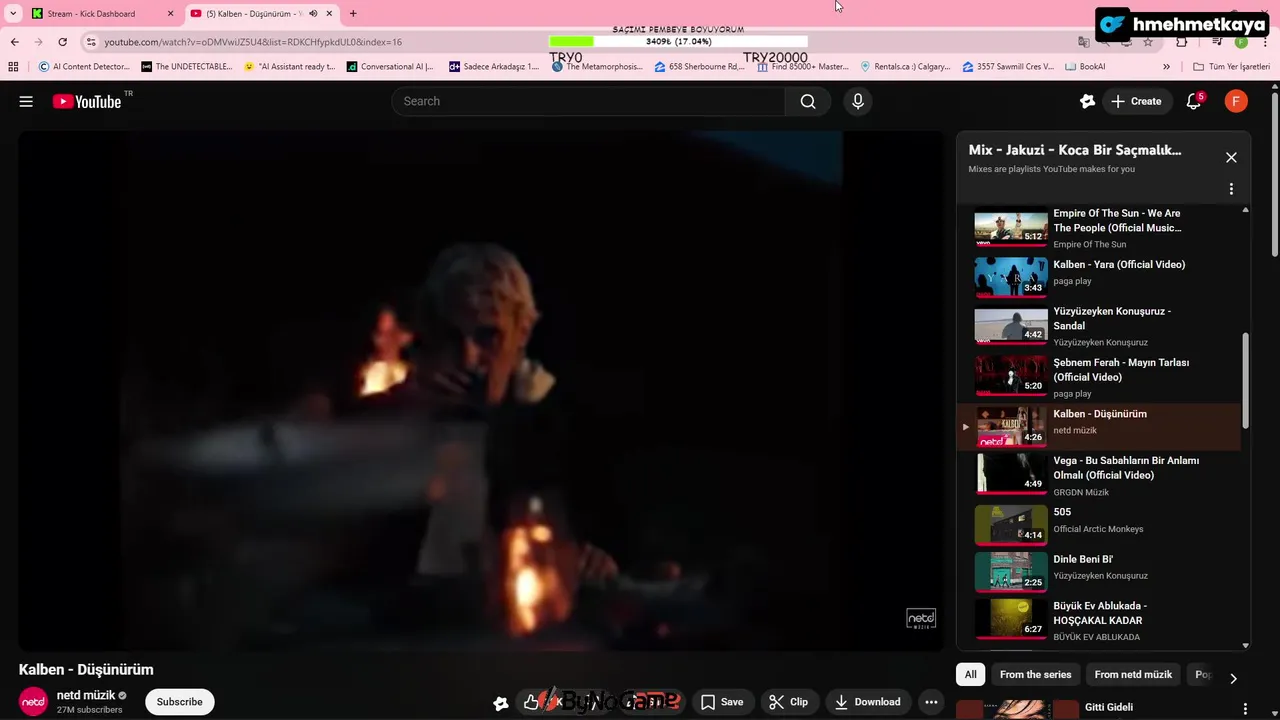Go back in the browser
The image size is (1280, 720).
pyautogui.click(x=14, y=42)
